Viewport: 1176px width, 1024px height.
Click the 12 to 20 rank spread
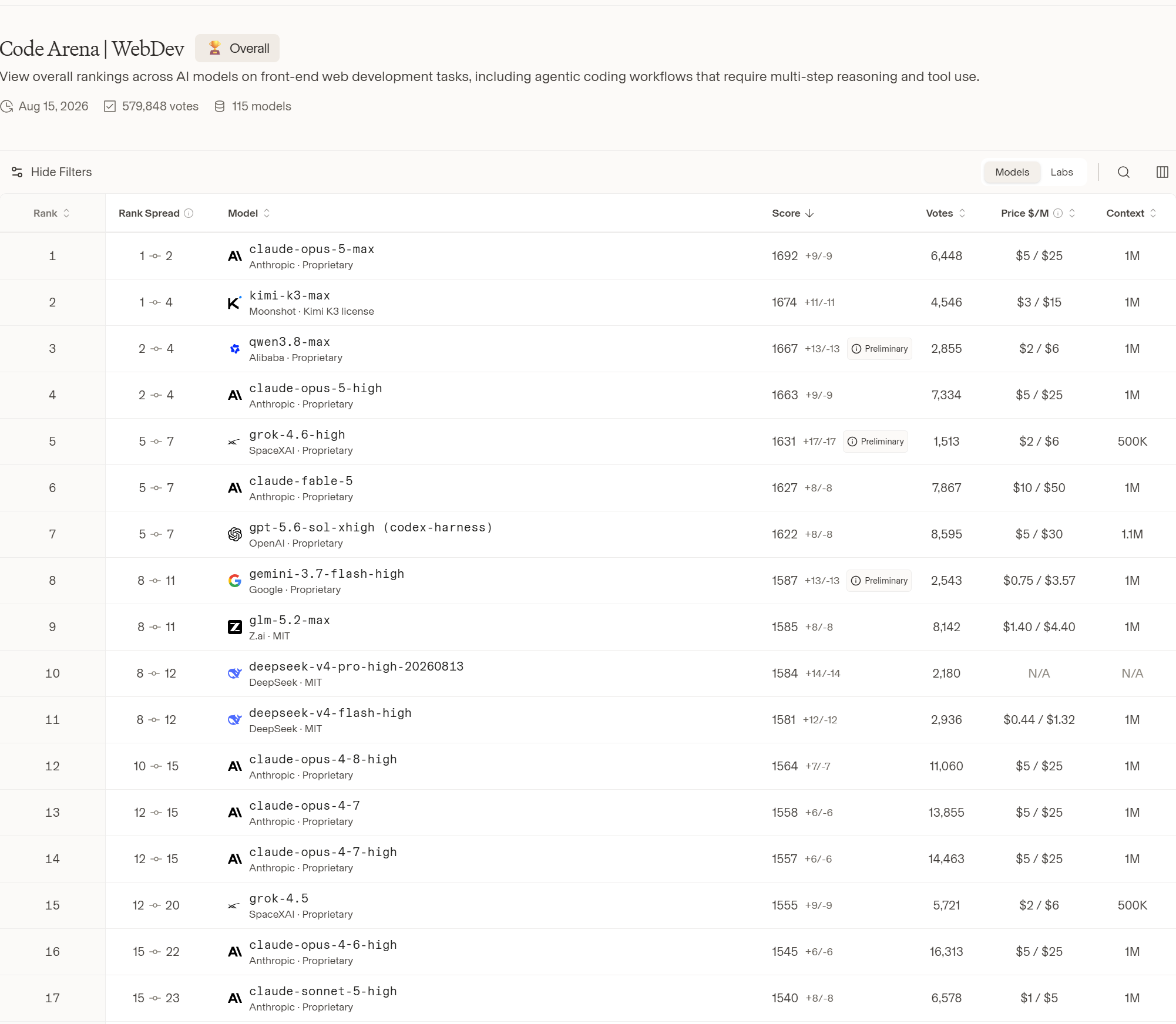click(x=156, y=905)
